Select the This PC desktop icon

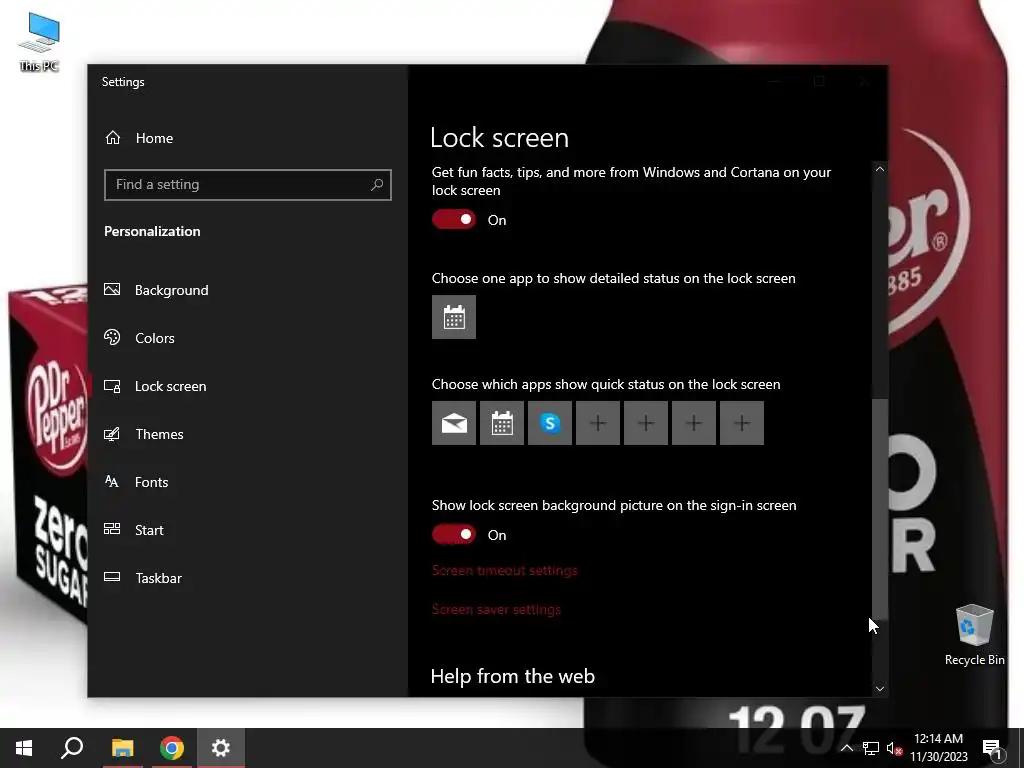39,42
